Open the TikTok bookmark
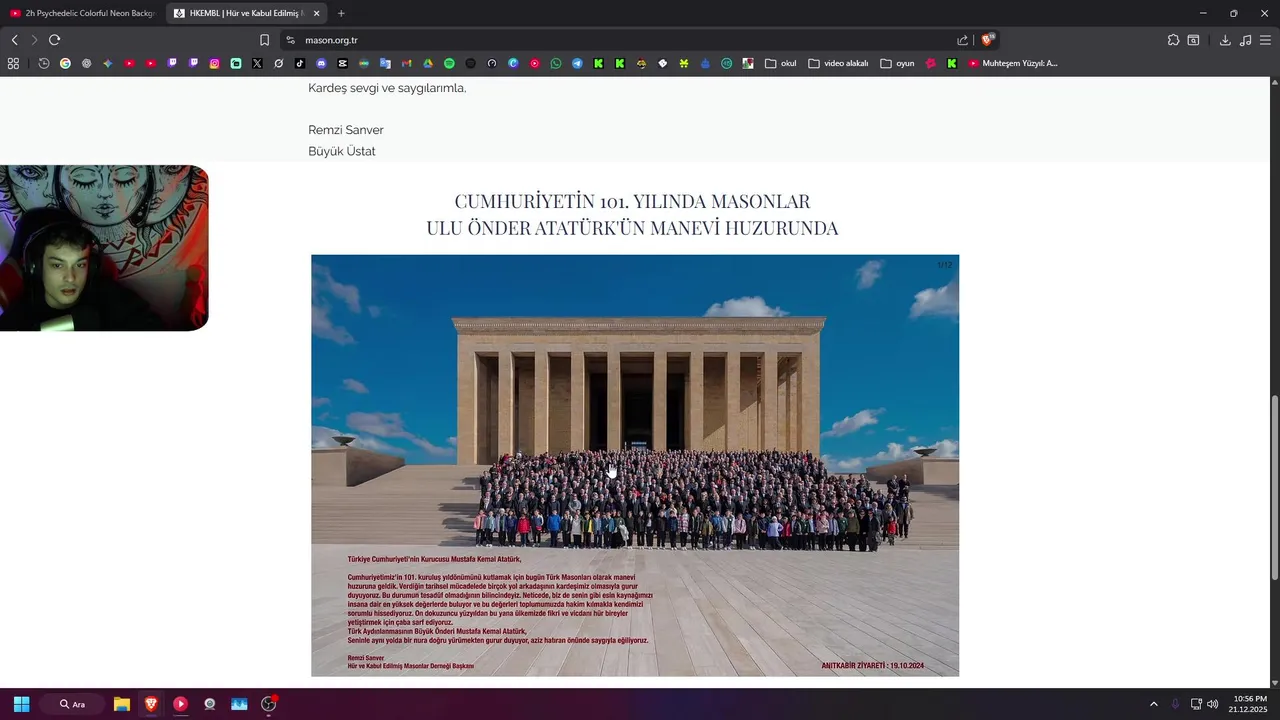 [x=300, y=63]
